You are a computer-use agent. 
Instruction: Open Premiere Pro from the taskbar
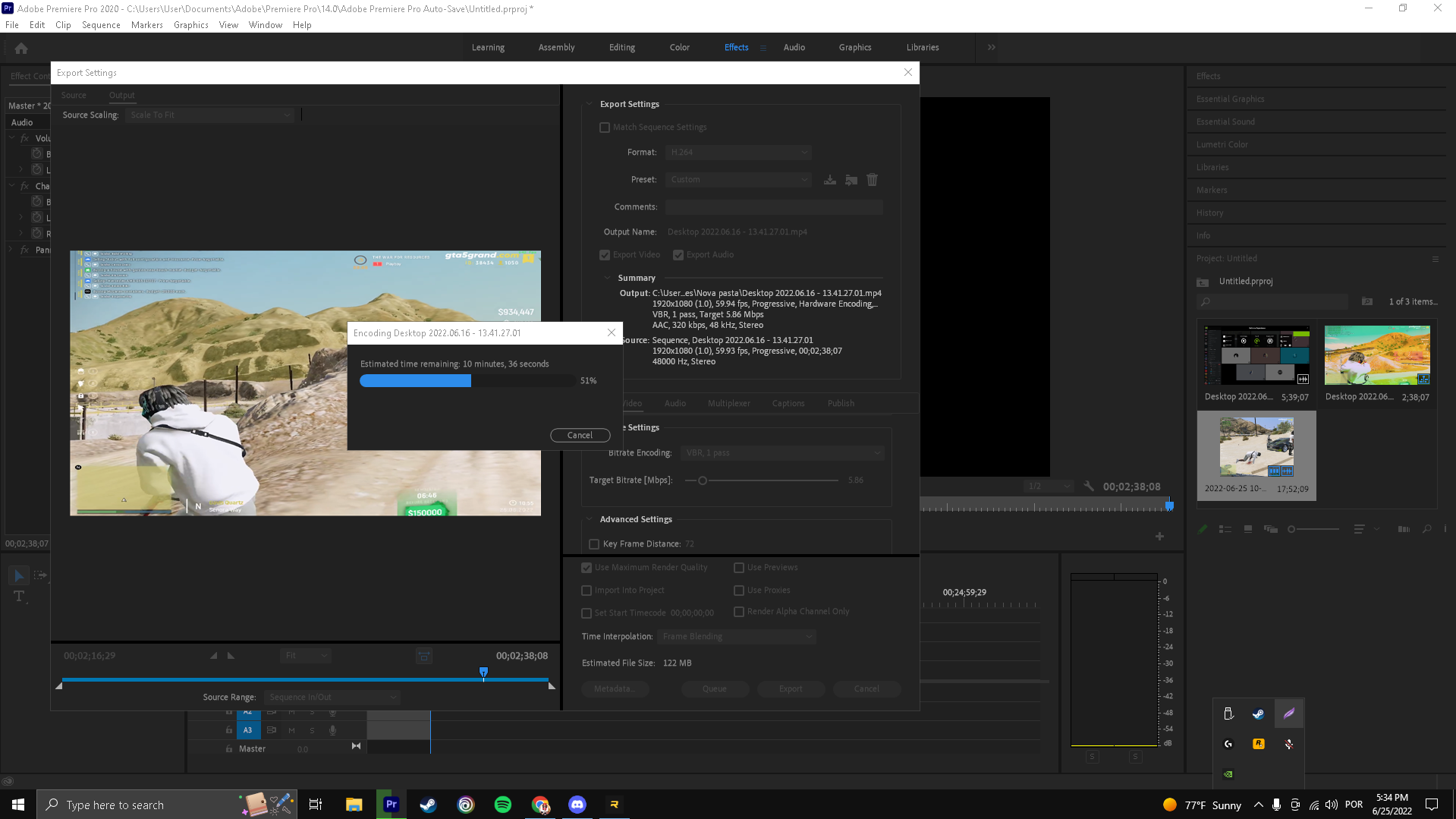coord(392,805)
